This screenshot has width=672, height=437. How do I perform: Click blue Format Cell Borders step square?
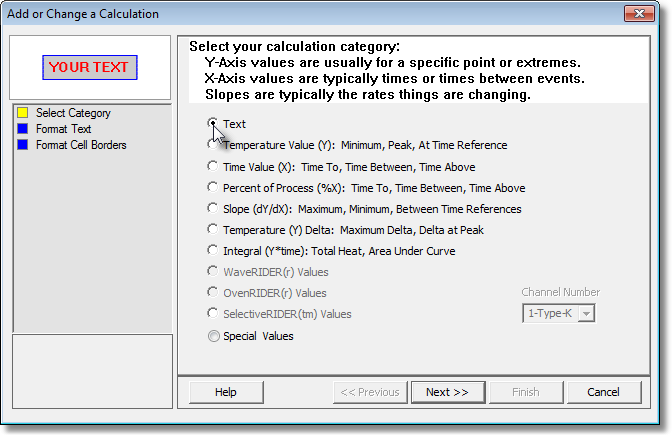pos(23,145)
